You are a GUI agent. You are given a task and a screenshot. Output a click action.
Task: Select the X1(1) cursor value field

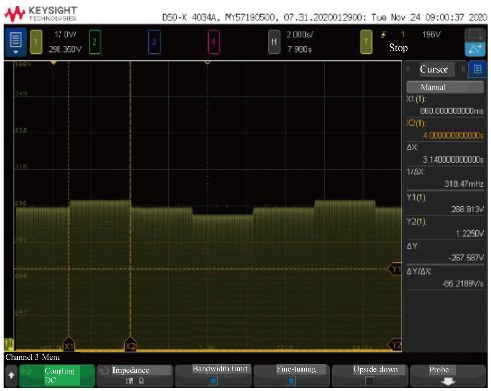445,105
